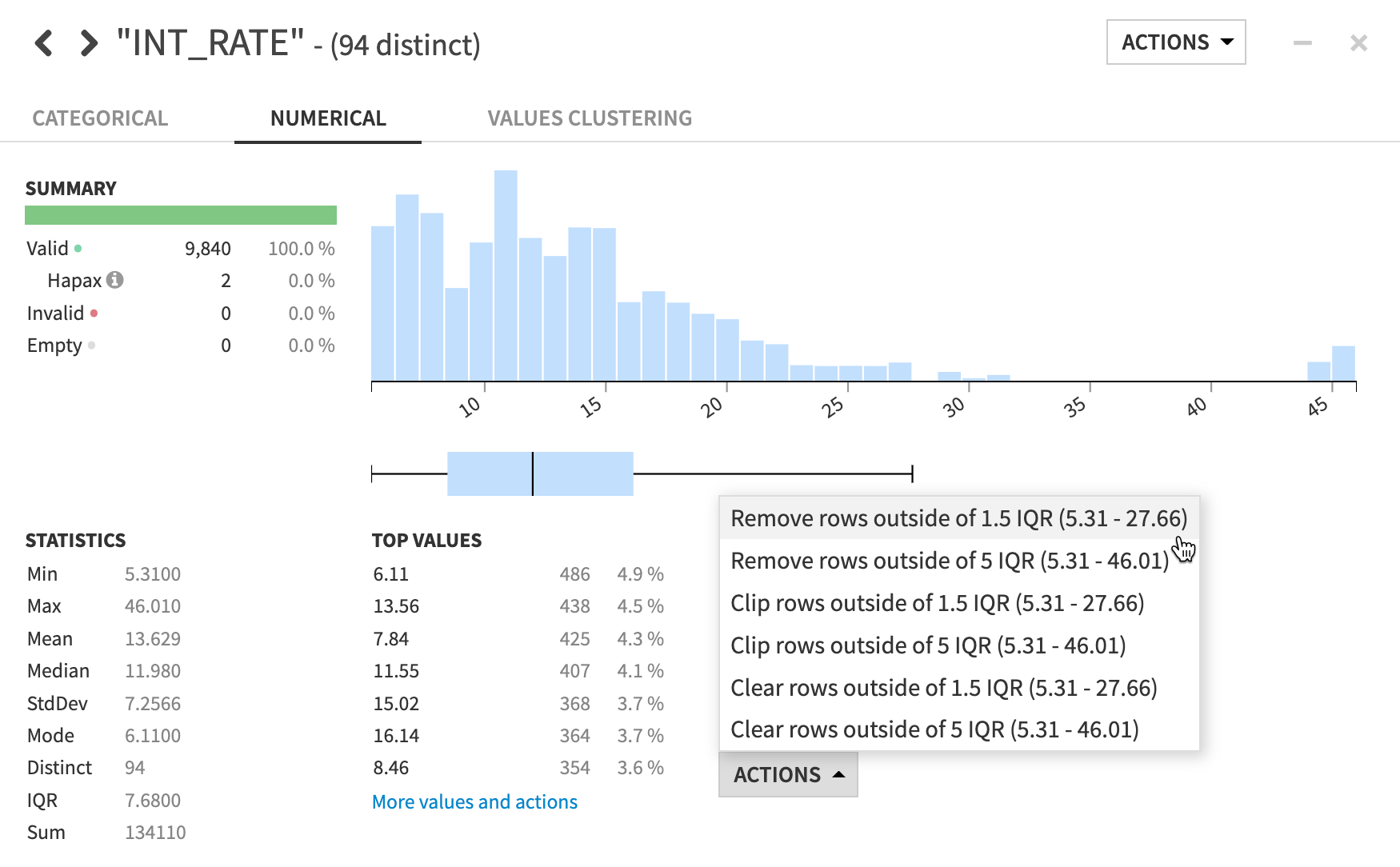Switch to the Categorical tab

(100, 118)
